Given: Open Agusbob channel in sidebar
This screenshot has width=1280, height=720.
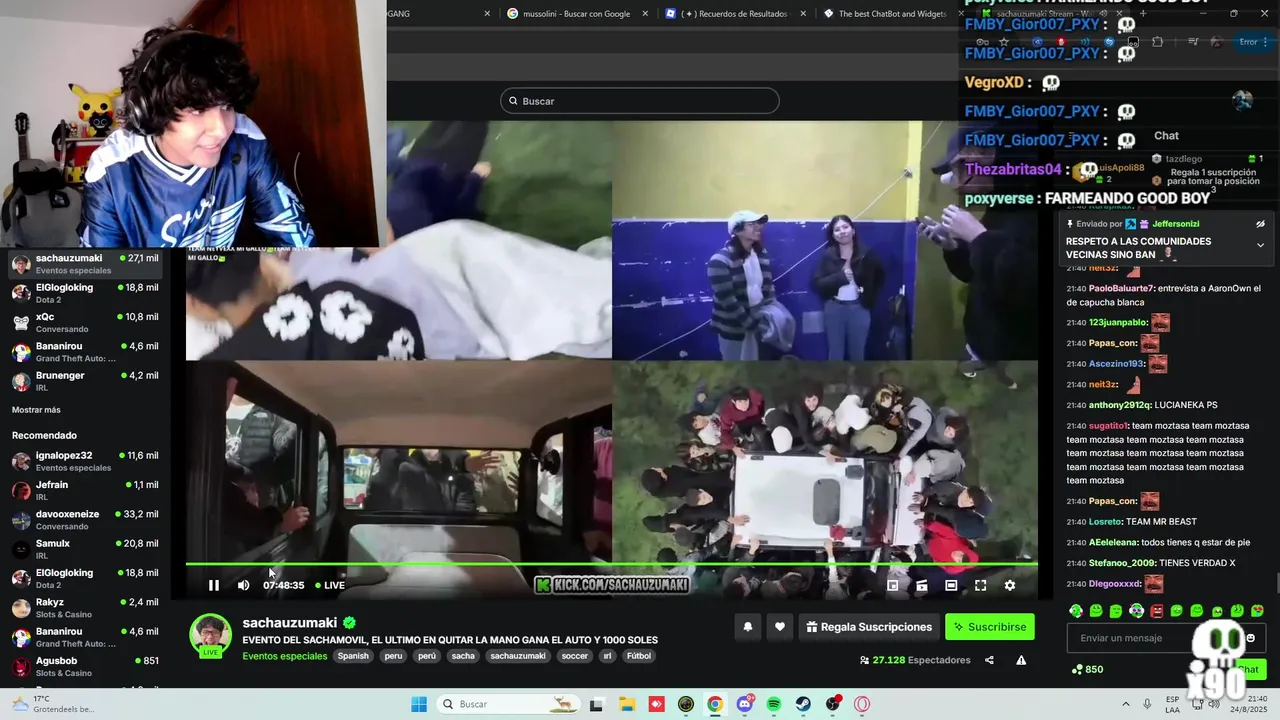Looking at the screenshot, I should tap(85, 666).
